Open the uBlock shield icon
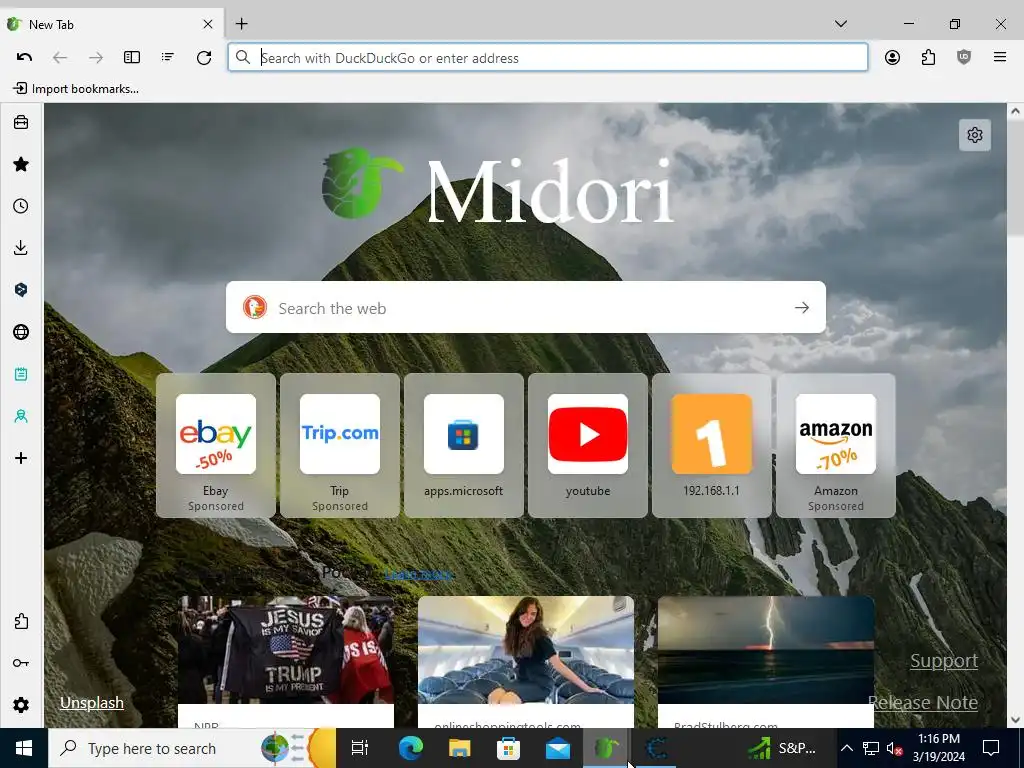 [x=964, y=57]
